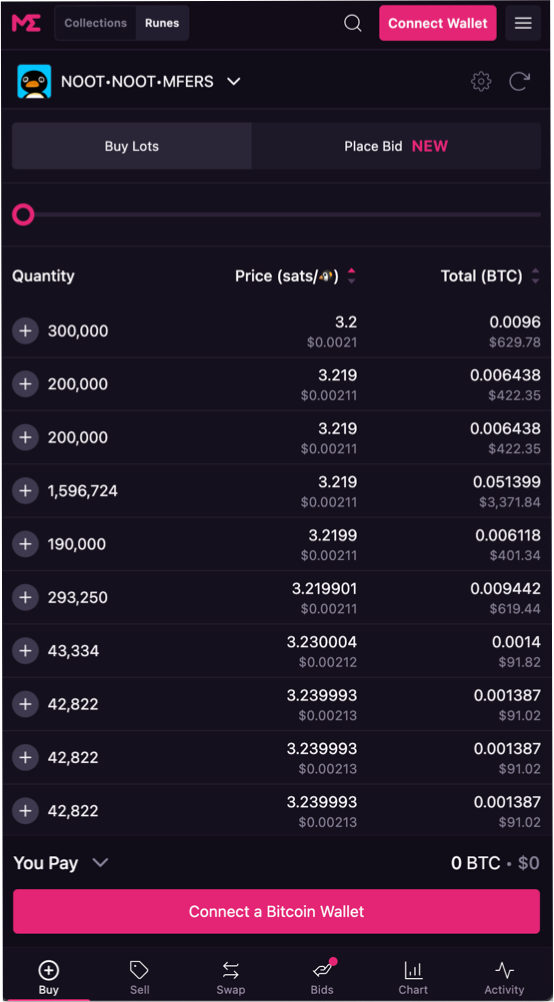Open the Bids hand icon
The height and width of the screenshot is (1002, 554).
point(323,970)
